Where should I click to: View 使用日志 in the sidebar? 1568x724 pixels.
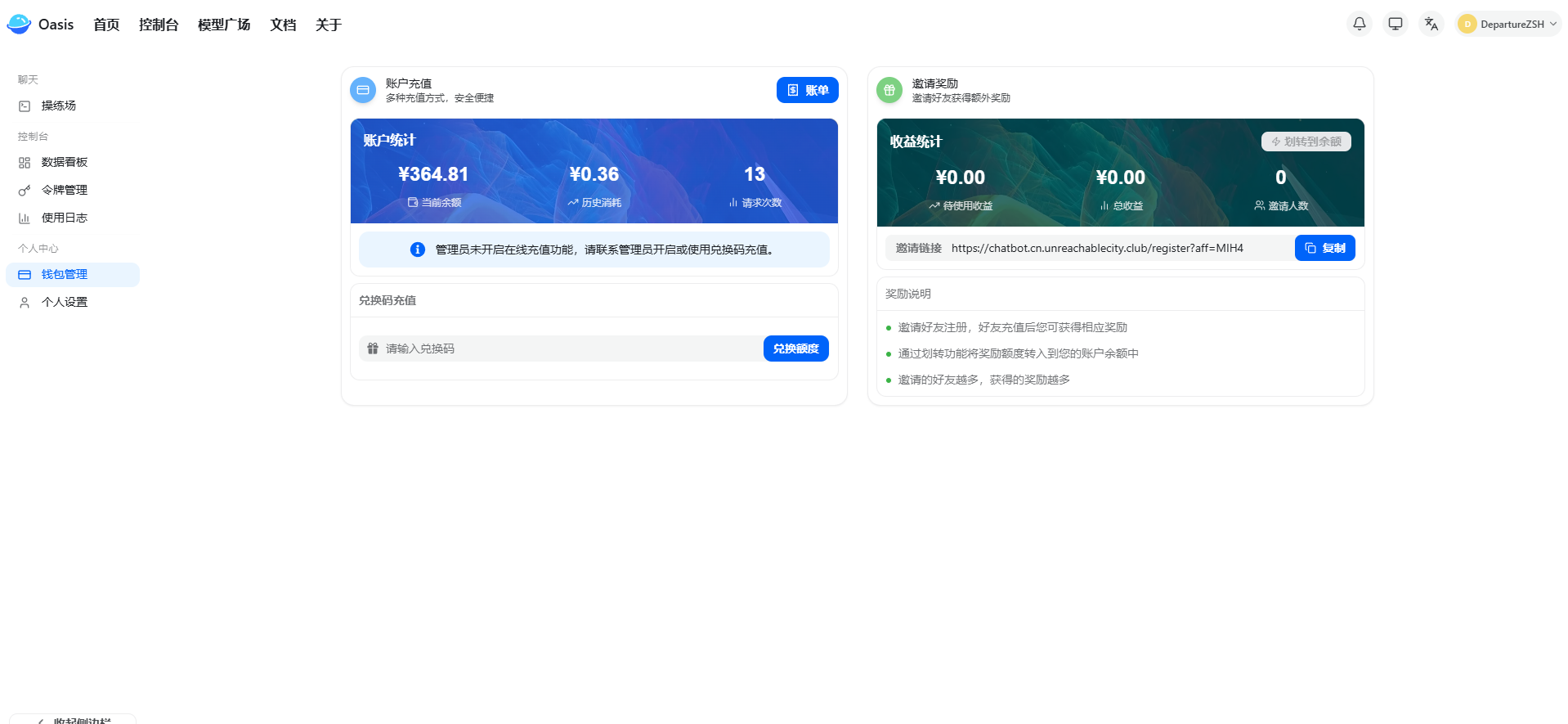[64, 218]
